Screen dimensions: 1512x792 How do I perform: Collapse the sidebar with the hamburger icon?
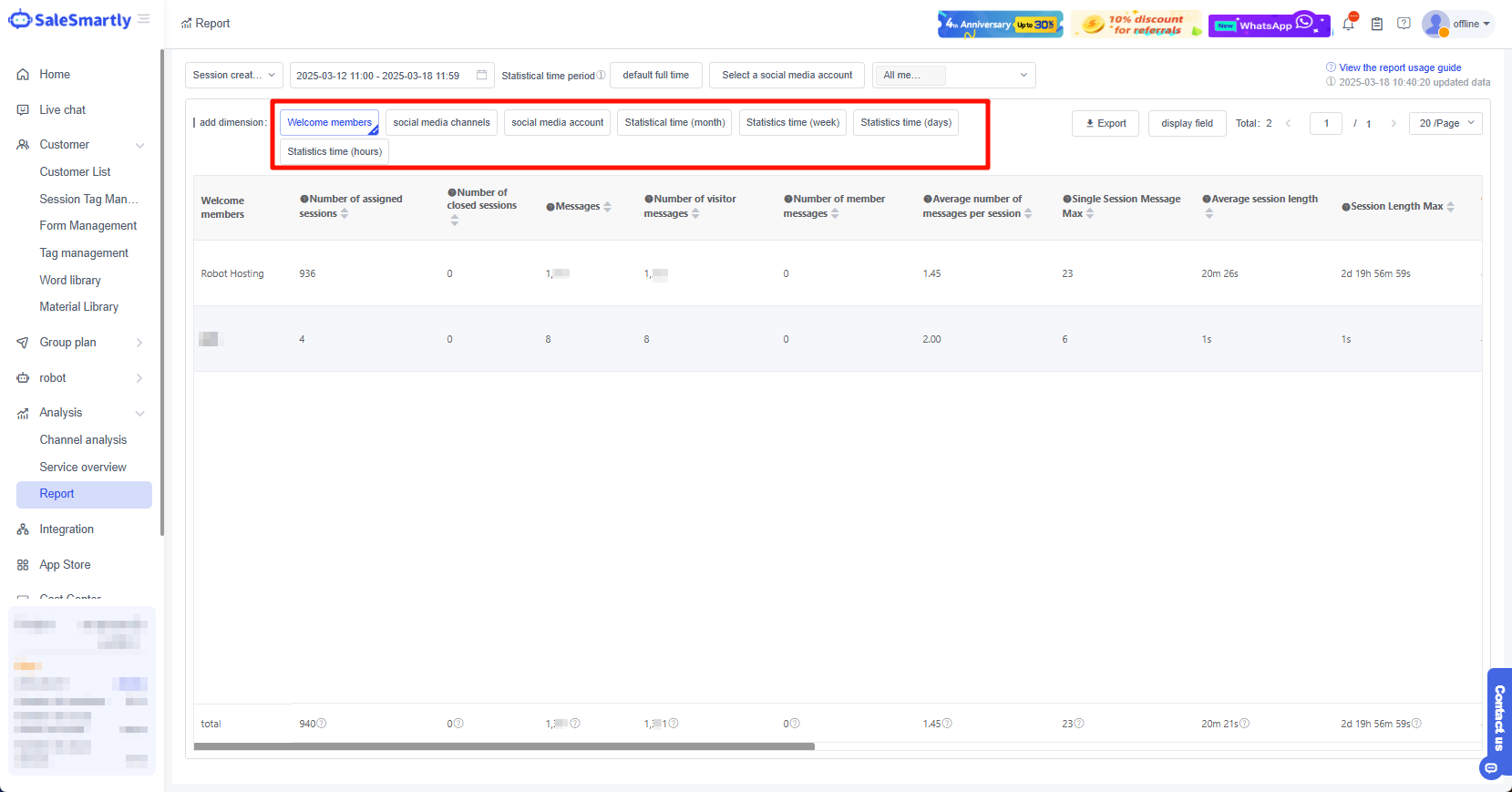[x=144, y=19]
